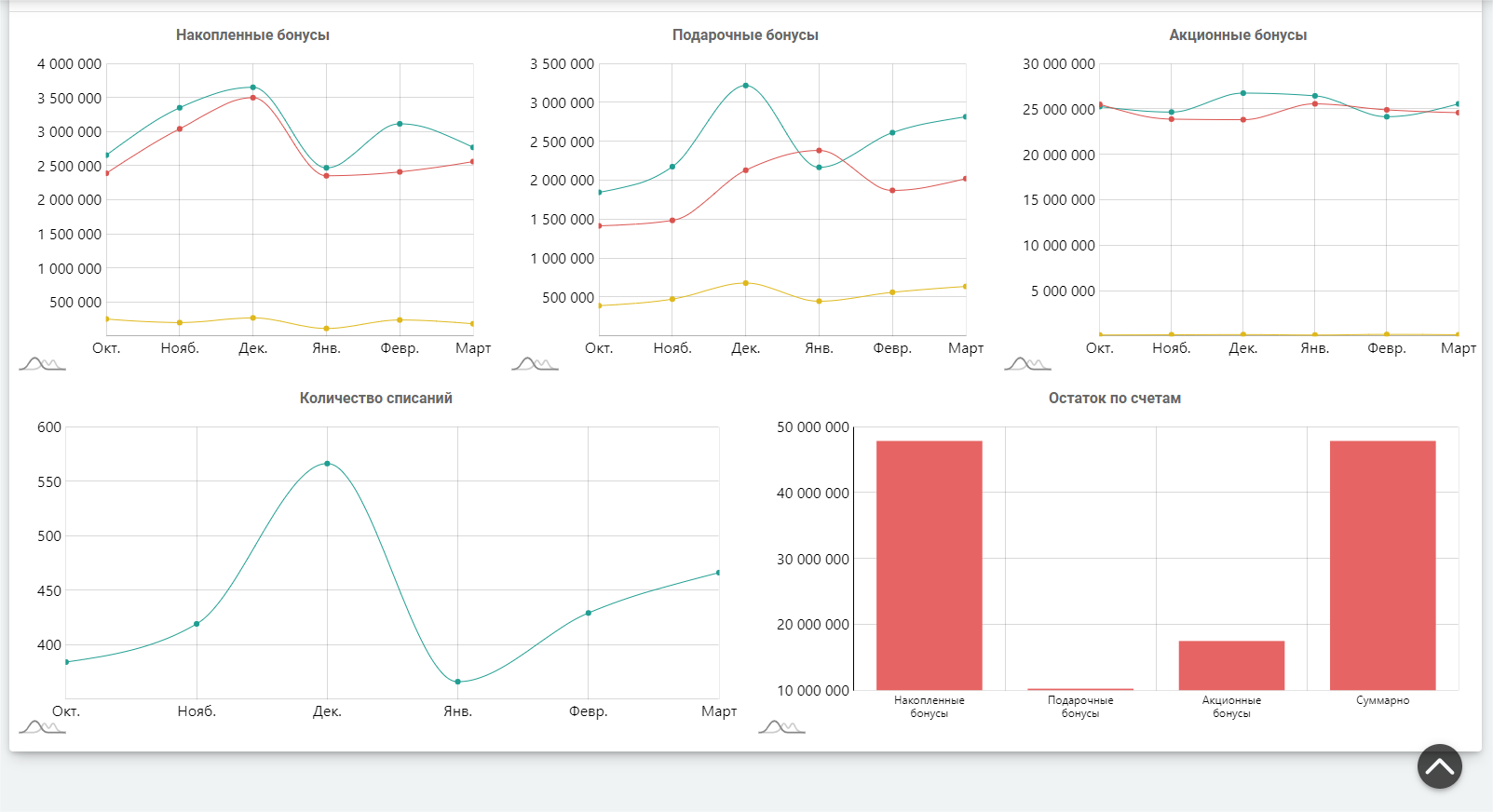Image resolution: width=1493 pixels, height=812 pixels.
Task: Click the chart-type icon under Количество списаний
Action: pos(42,726)
